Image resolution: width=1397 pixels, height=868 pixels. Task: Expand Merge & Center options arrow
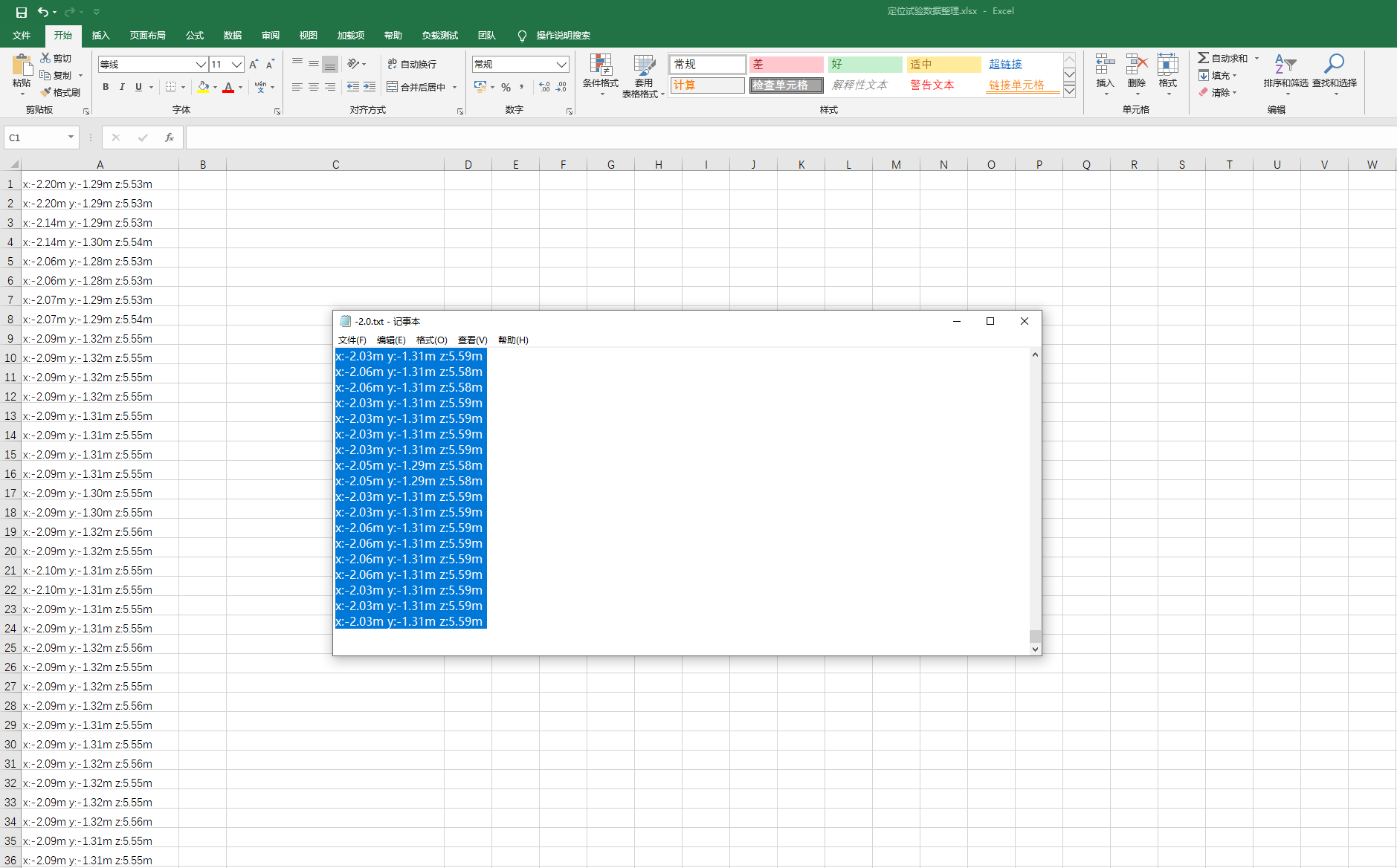coord(454,87)
